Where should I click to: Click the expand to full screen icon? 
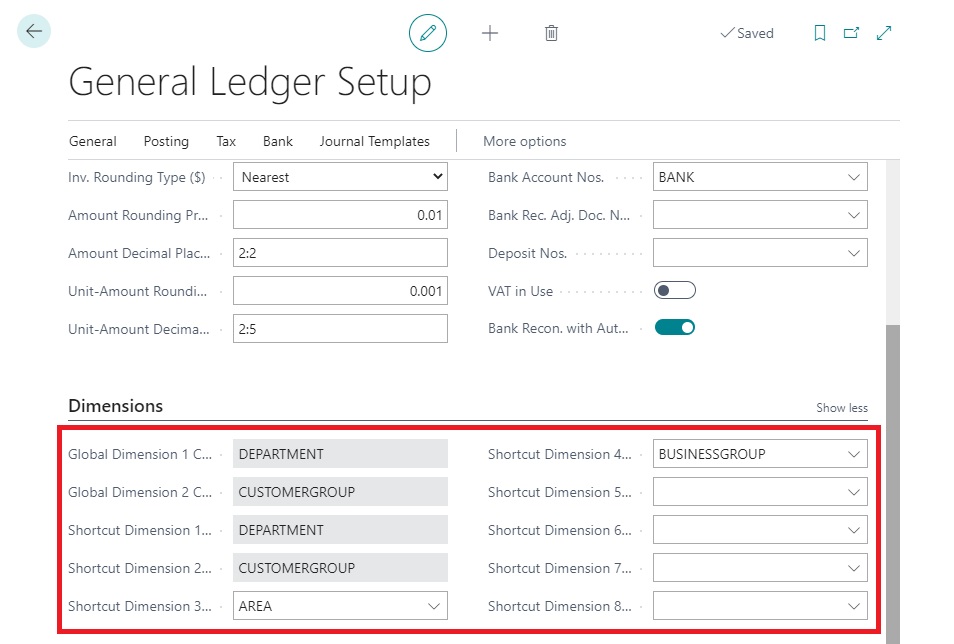coord(884,33)
